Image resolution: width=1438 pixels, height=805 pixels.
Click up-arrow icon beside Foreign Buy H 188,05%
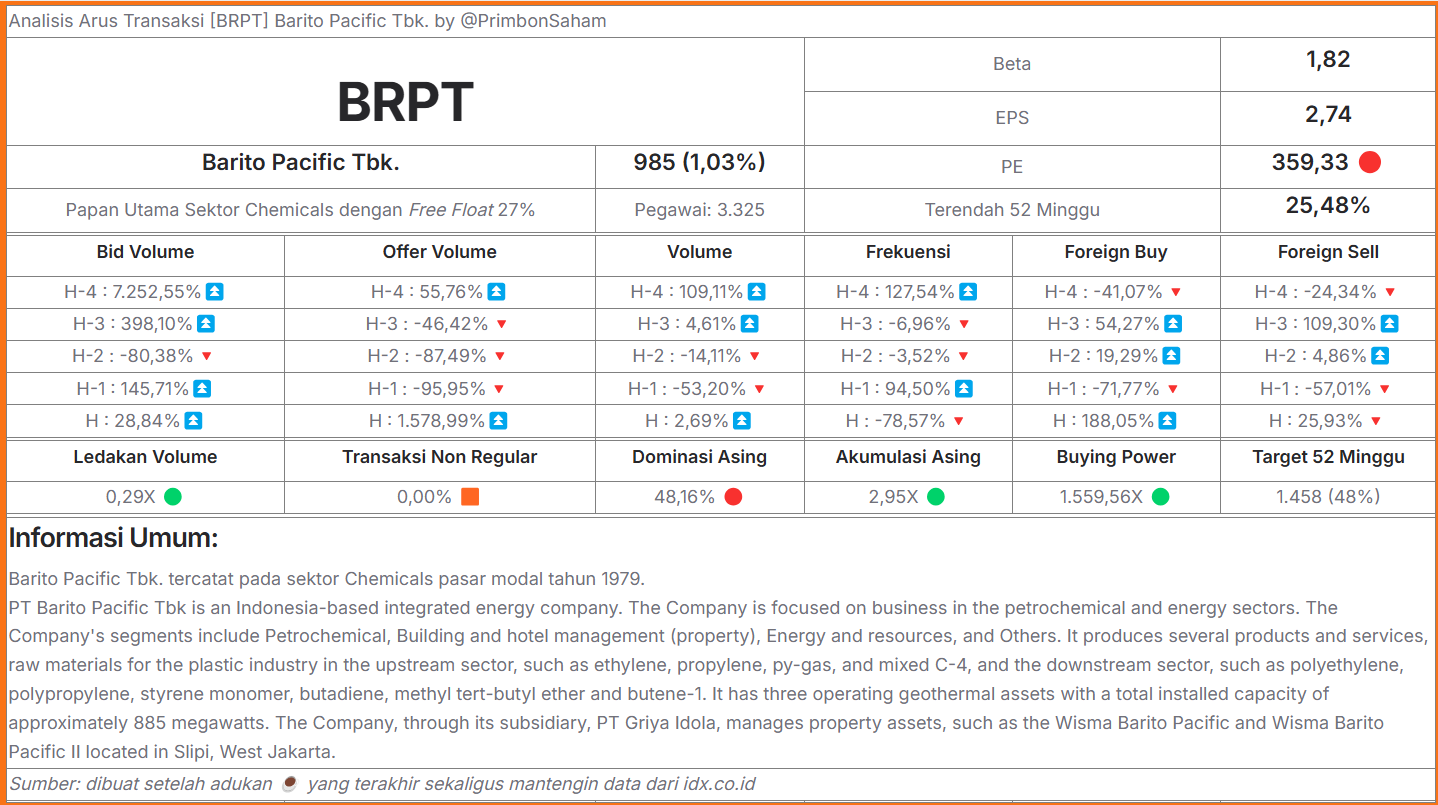(1168, 421)
